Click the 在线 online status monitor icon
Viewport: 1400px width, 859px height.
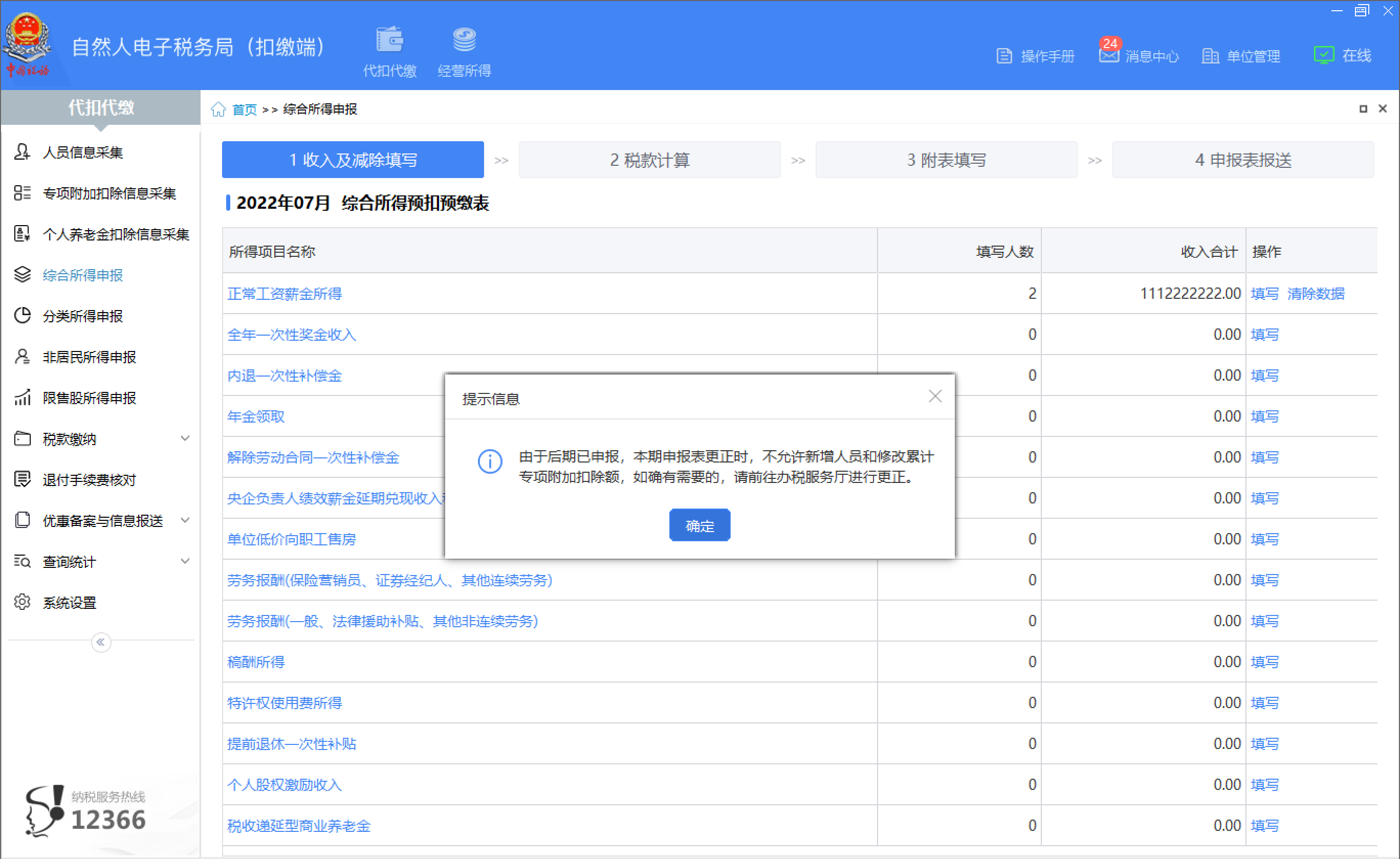coord(1324,55)
